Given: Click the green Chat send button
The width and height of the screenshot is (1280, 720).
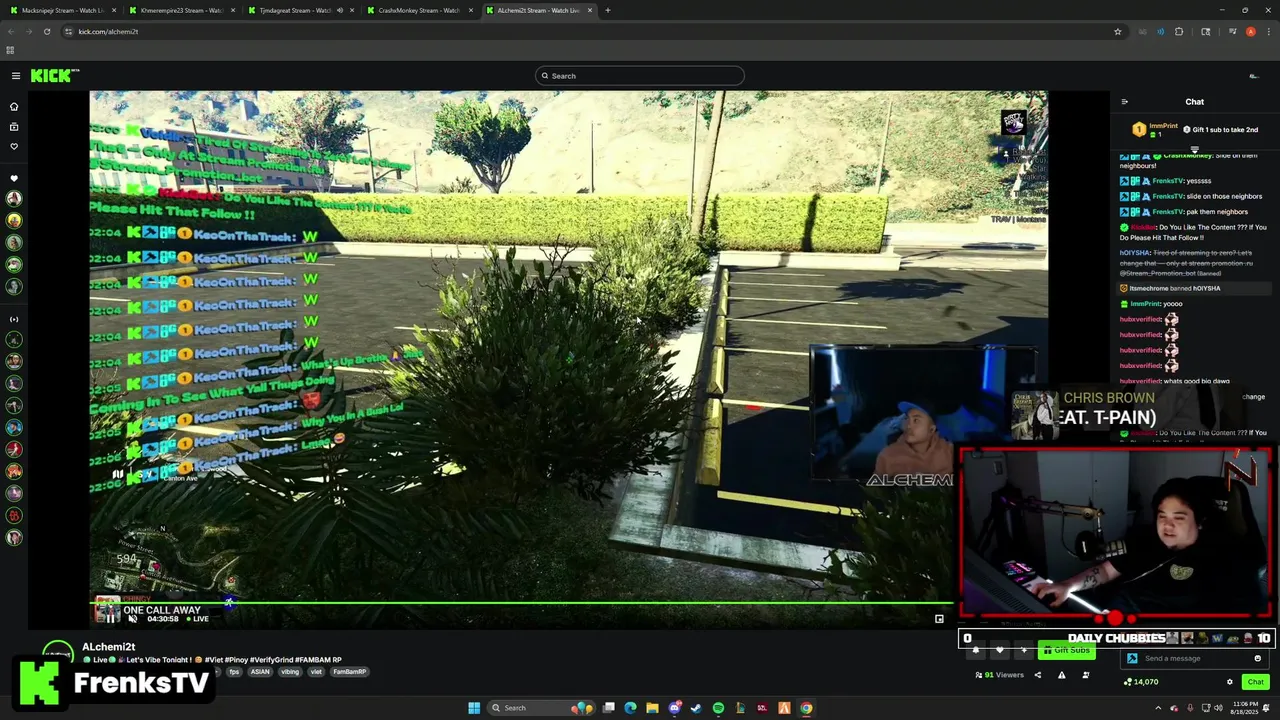Looking at the screenshot, I should pyautogui.click(x=1255, y=682).
